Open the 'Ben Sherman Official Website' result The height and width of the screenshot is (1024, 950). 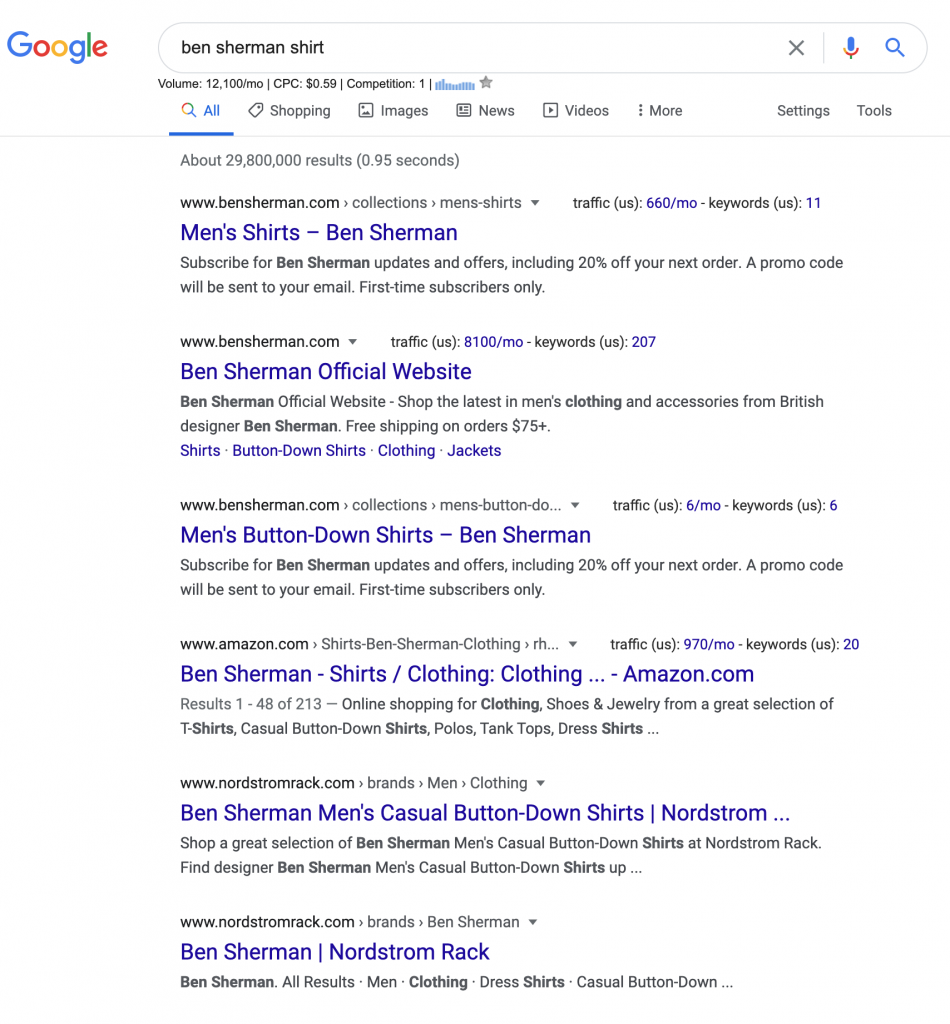326,372
